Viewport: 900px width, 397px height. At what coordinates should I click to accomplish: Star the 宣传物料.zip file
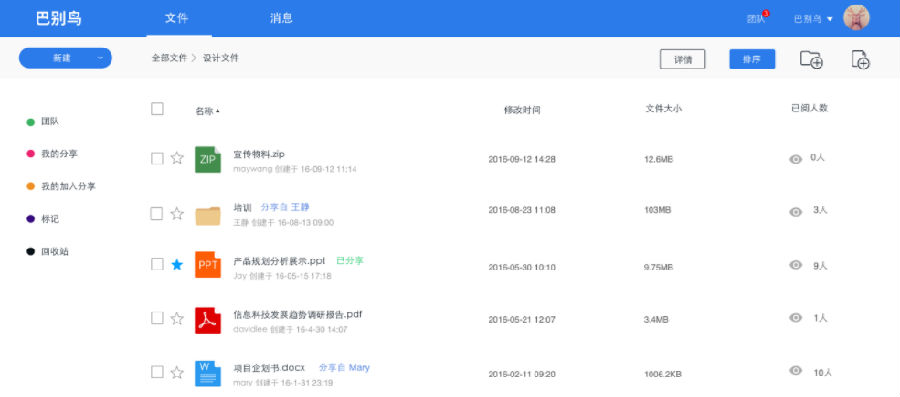tap(177, 158)
